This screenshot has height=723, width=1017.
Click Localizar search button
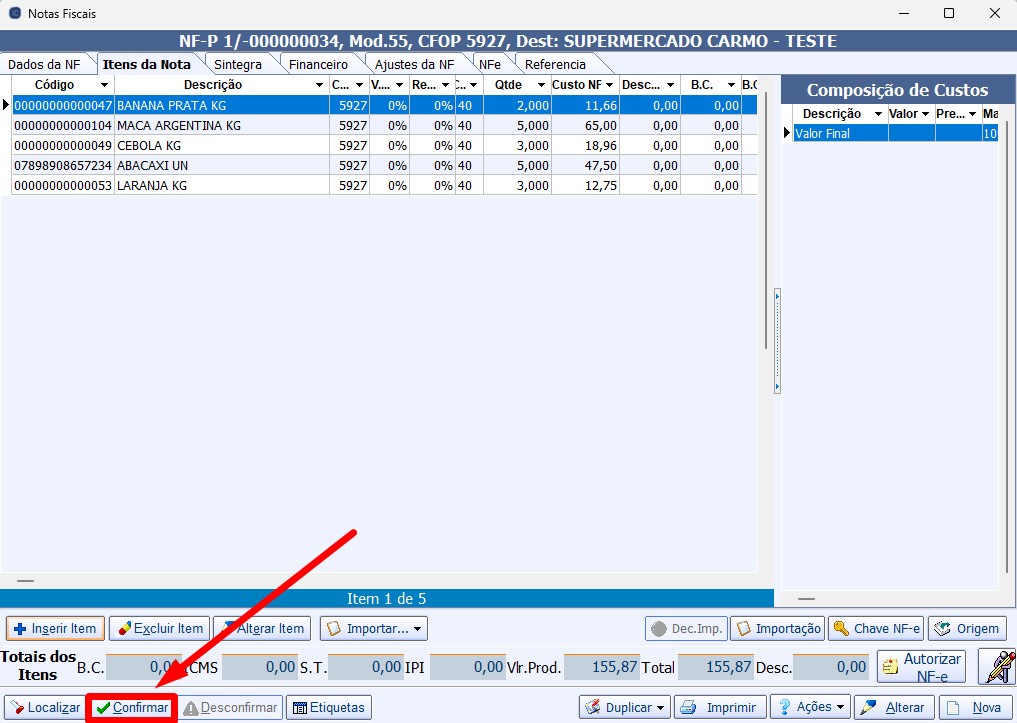pos(43,707)
